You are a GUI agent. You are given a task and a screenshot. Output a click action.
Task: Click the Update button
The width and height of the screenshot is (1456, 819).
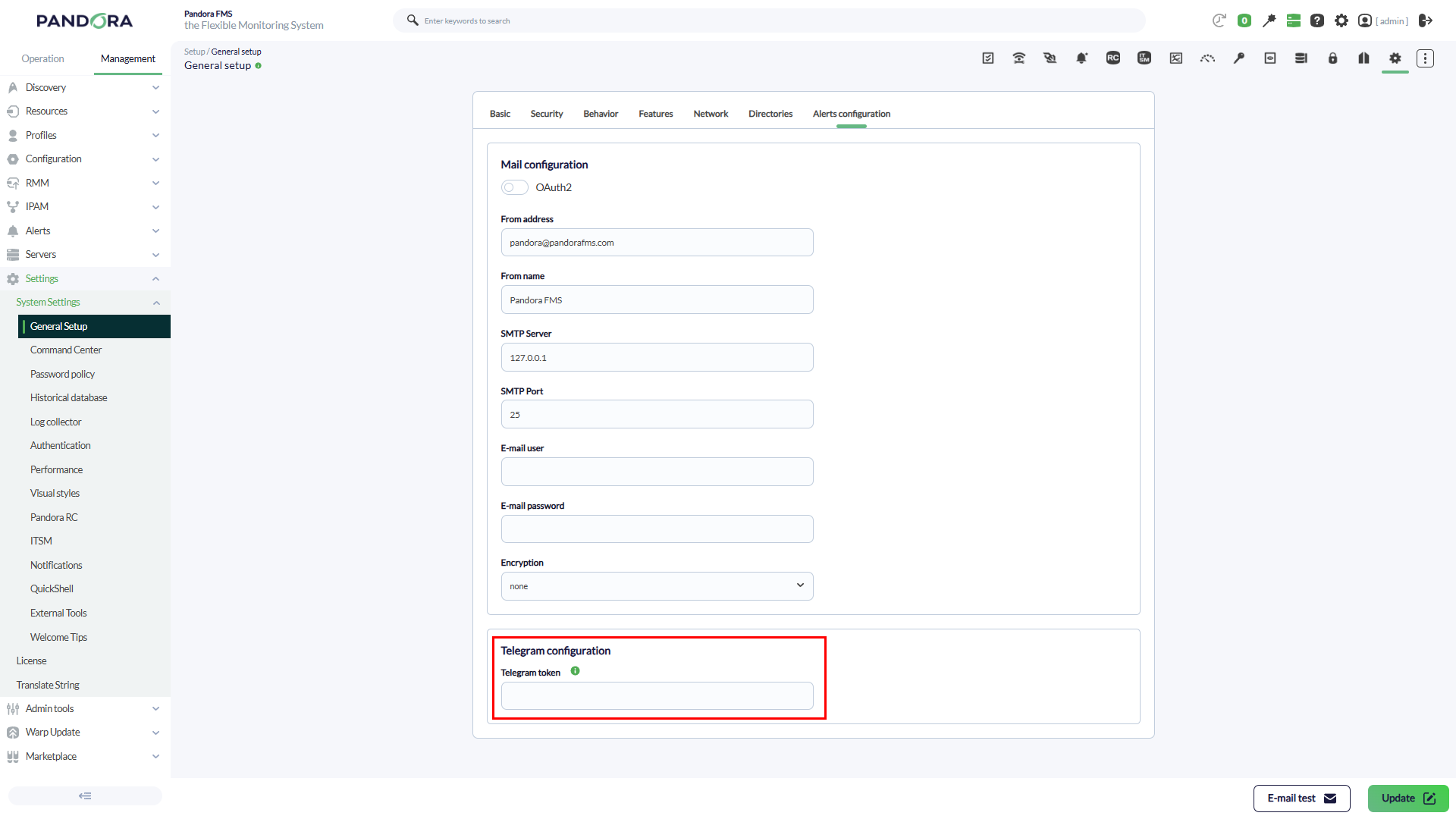(x=1408, y=798)
